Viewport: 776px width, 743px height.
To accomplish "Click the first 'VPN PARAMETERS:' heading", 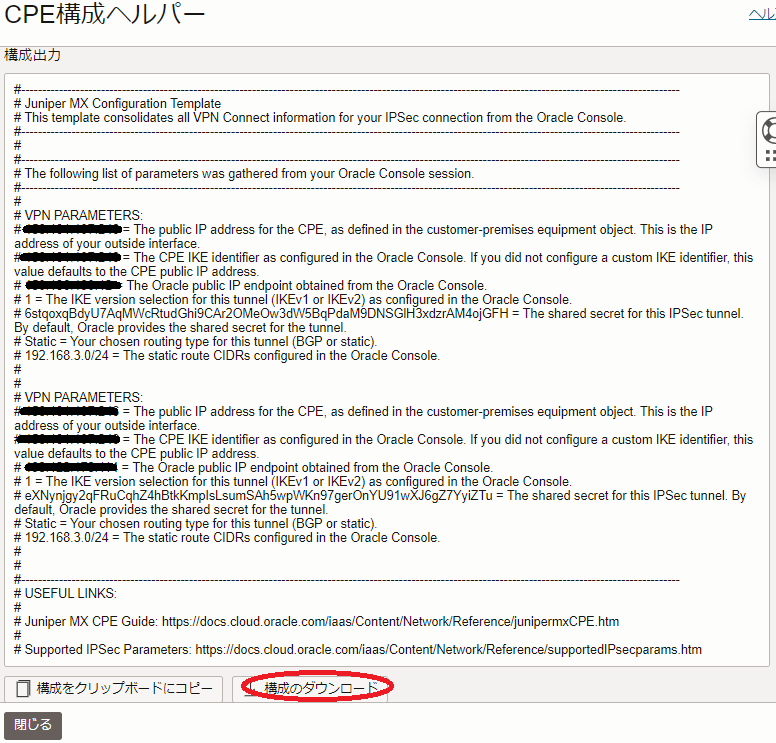I will click(x=83, y=215).
